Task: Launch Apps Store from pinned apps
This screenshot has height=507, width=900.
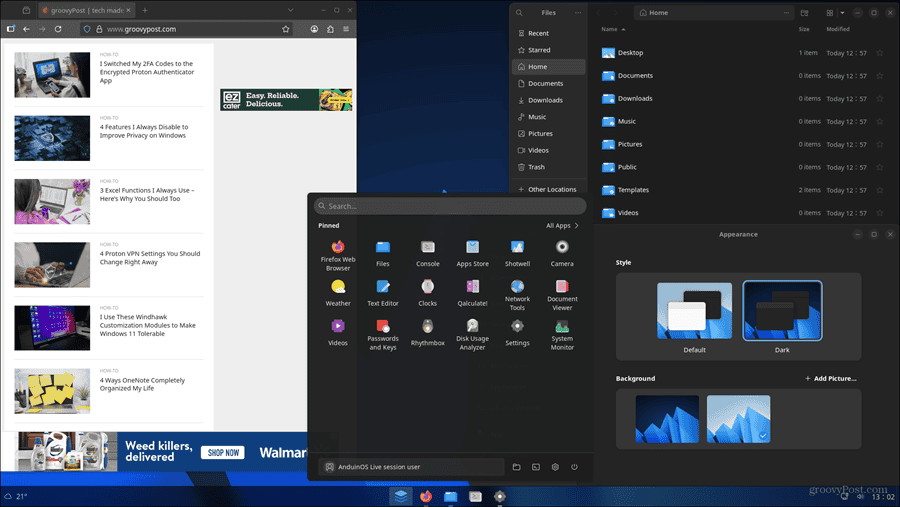Action: coord(472,253)
